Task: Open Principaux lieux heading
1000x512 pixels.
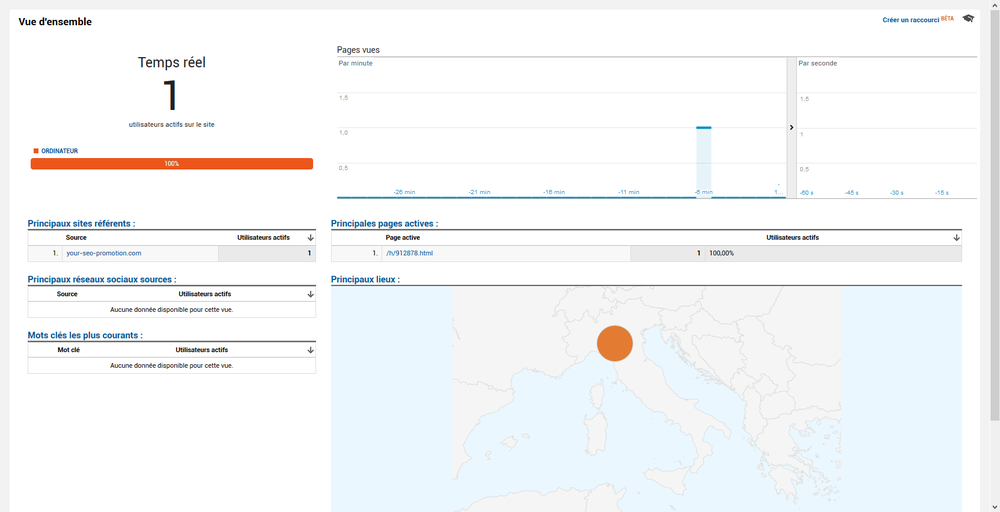Action: (x=365, y=279)
